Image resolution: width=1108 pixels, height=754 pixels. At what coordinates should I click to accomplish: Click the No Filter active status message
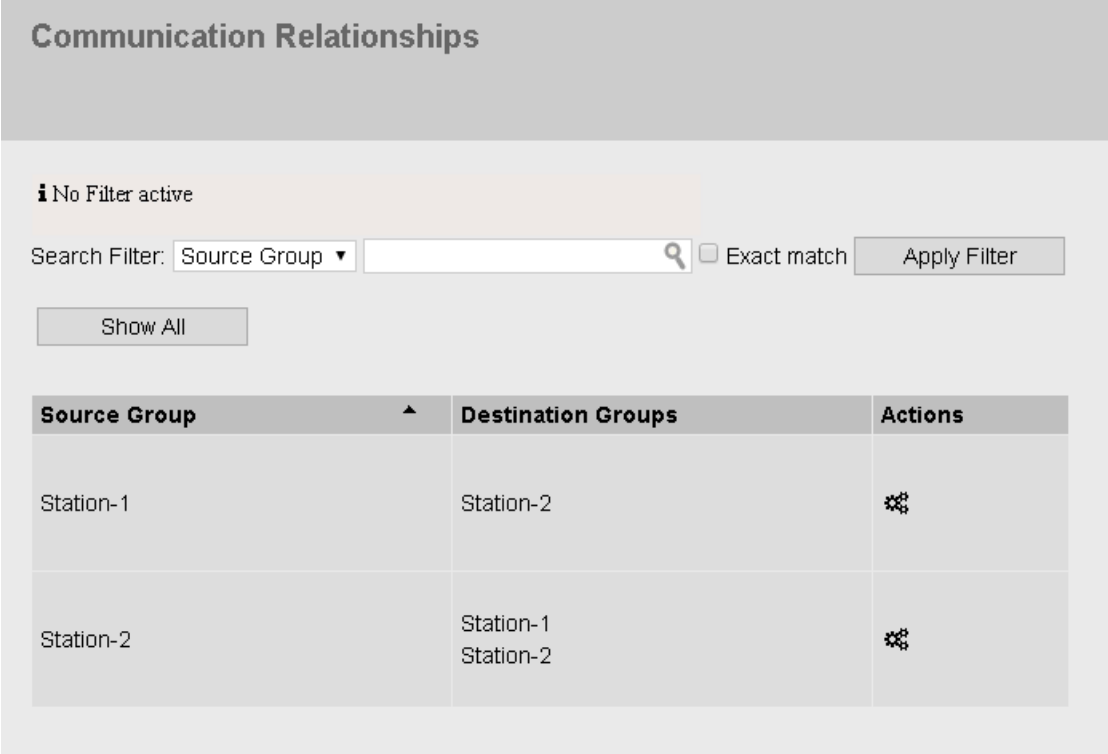pos(120,194)
